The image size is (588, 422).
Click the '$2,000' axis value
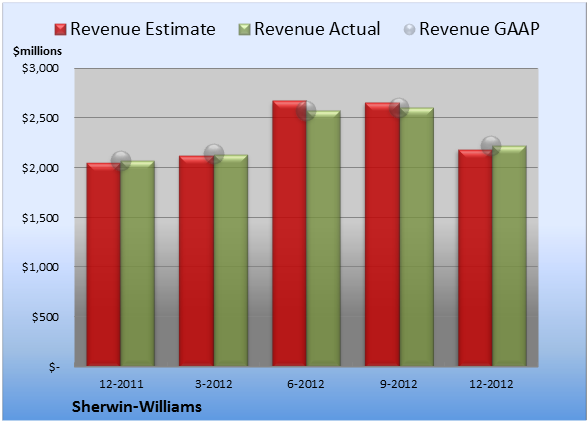[40, 168]
